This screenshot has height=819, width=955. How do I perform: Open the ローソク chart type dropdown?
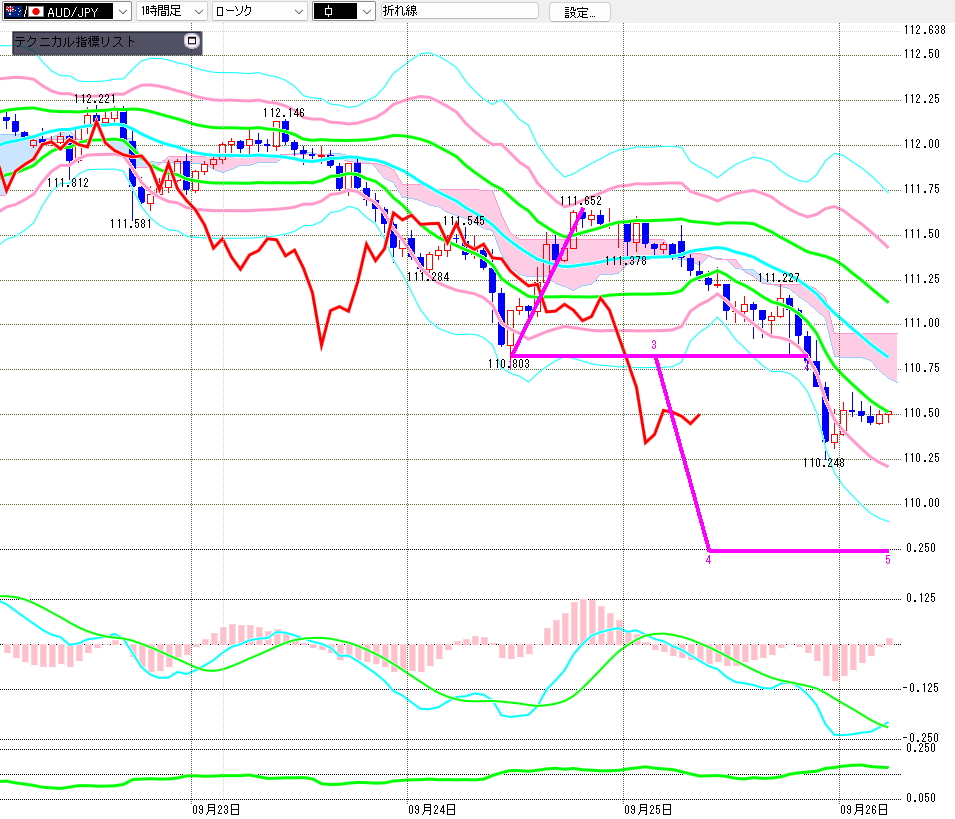[x=260, y=11]
